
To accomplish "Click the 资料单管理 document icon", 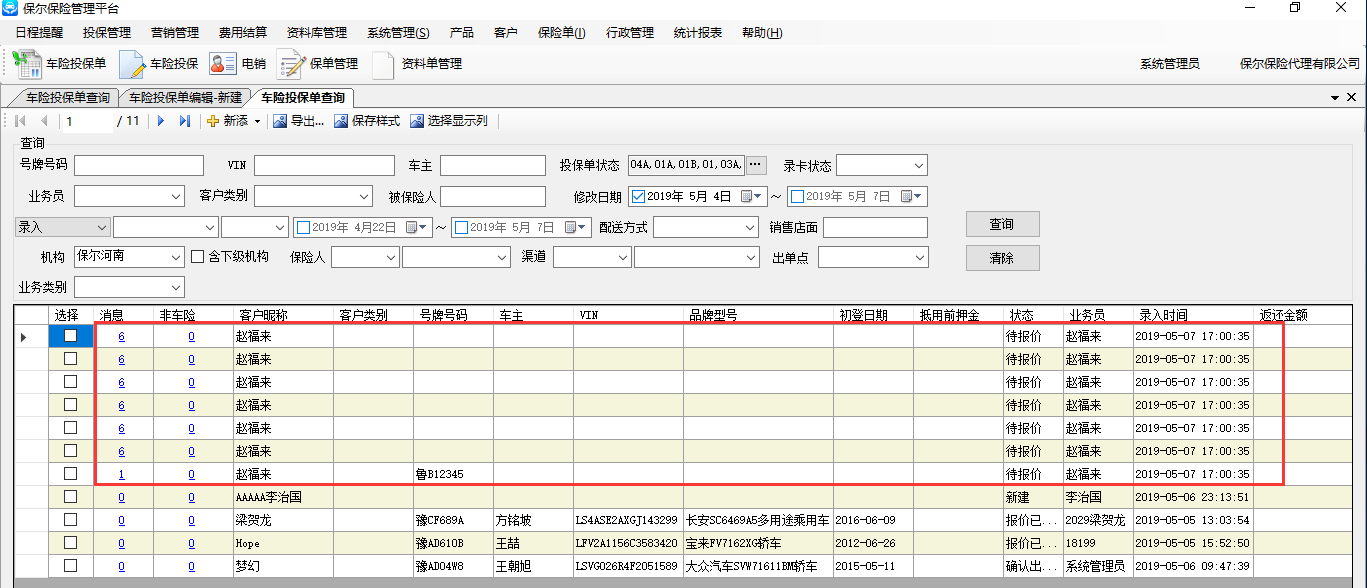I will coord(383,64).
